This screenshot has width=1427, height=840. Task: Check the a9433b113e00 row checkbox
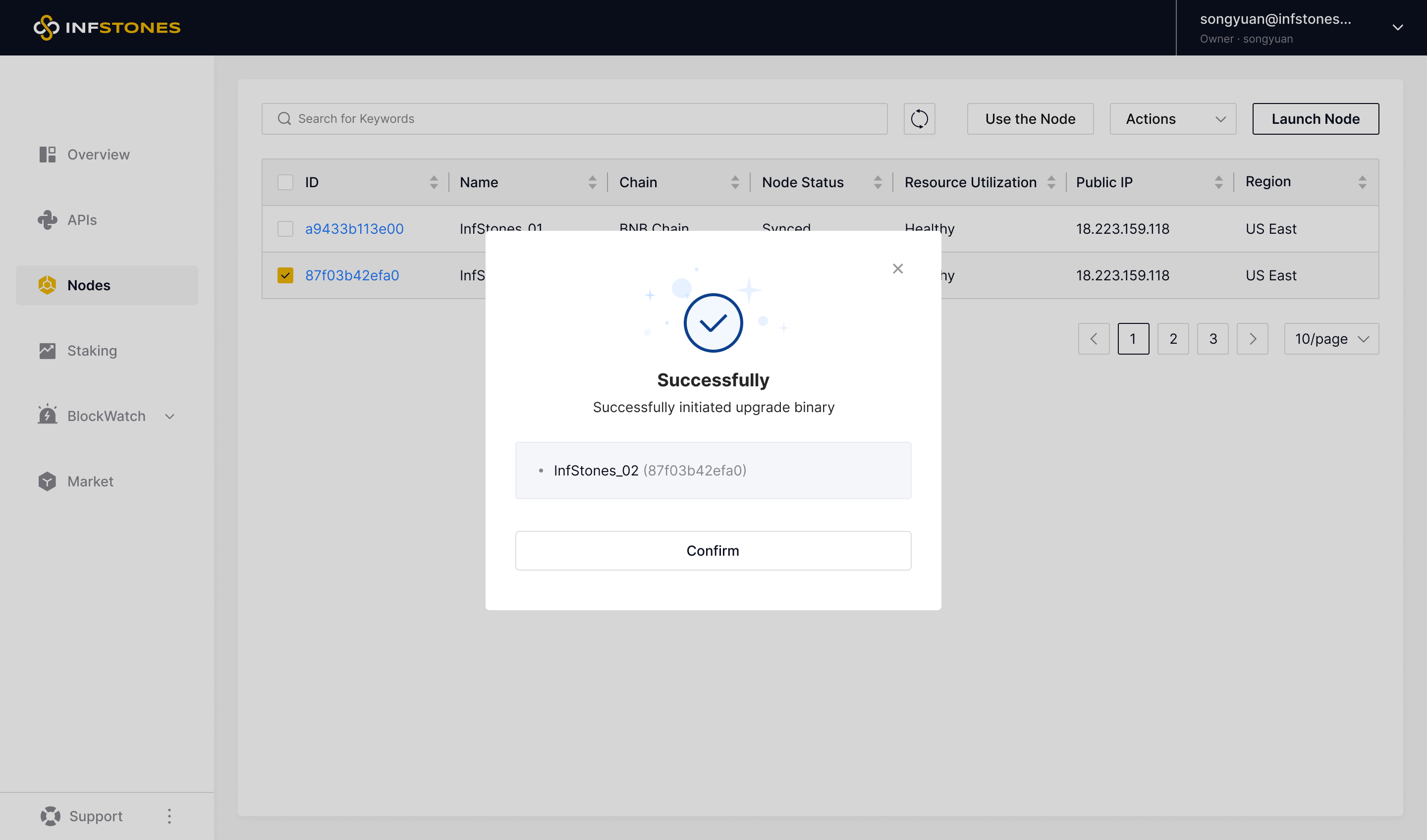pyautogui.click(x=285, y=229)
